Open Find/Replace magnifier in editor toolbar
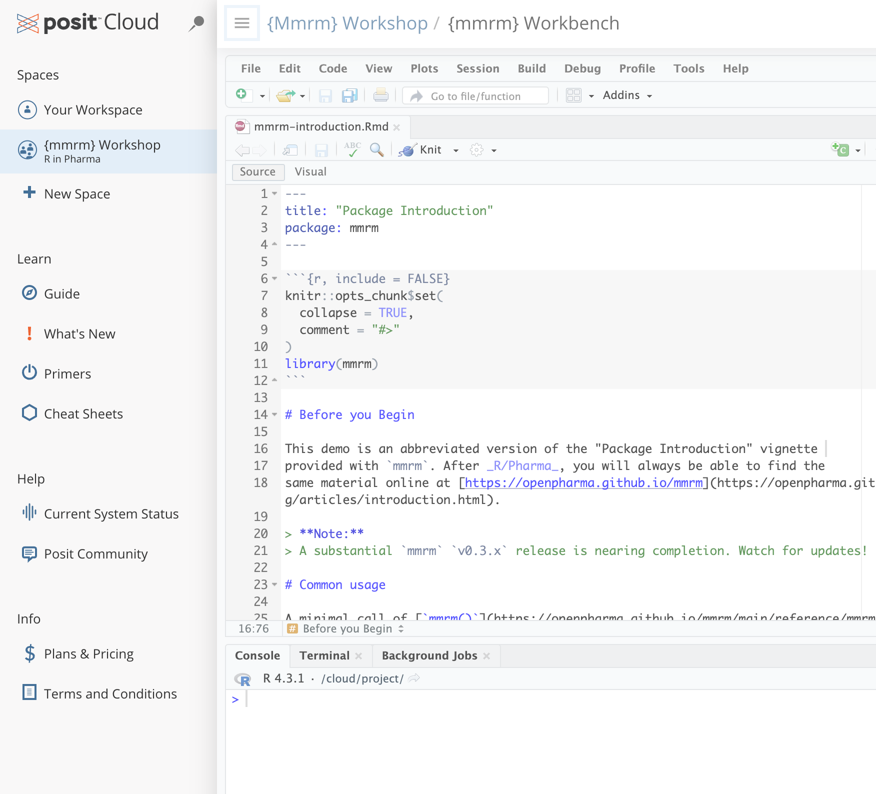The image size is (876, 794). [x=377, y=150]
